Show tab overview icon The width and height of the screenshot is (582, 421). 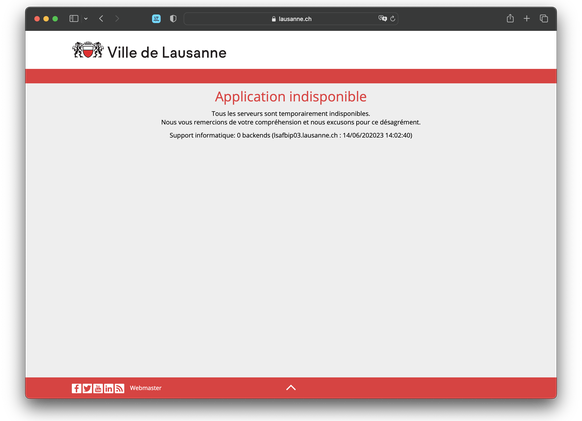[x=544, y=18]
